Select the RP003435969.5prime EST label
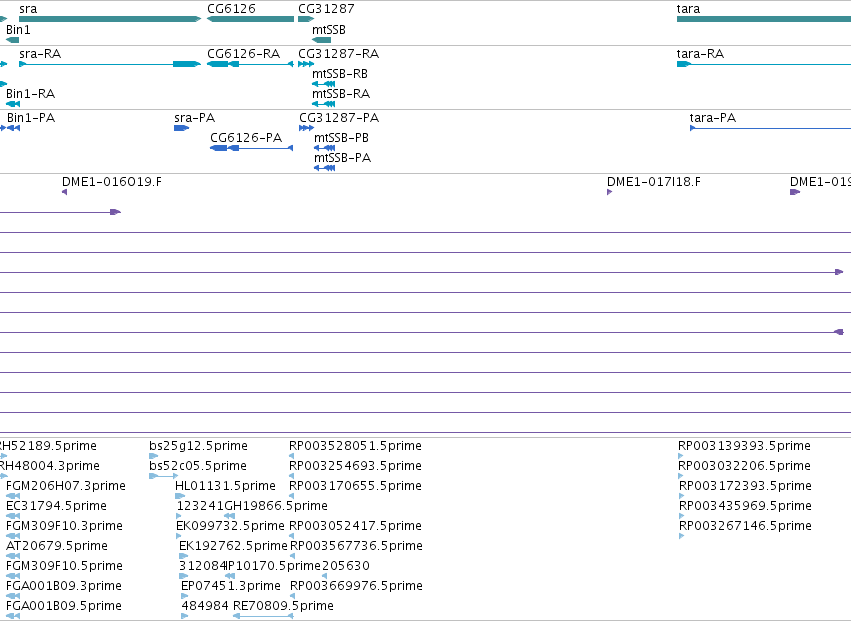This screenshot has width=851, height=621. point(746,506)
